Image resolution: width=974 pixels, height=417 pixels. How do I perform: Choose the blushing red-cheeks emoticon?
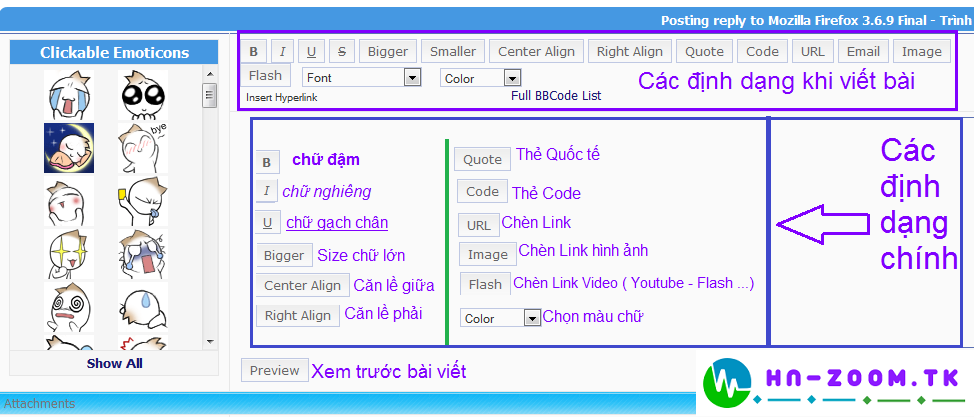tap(69, 201)
